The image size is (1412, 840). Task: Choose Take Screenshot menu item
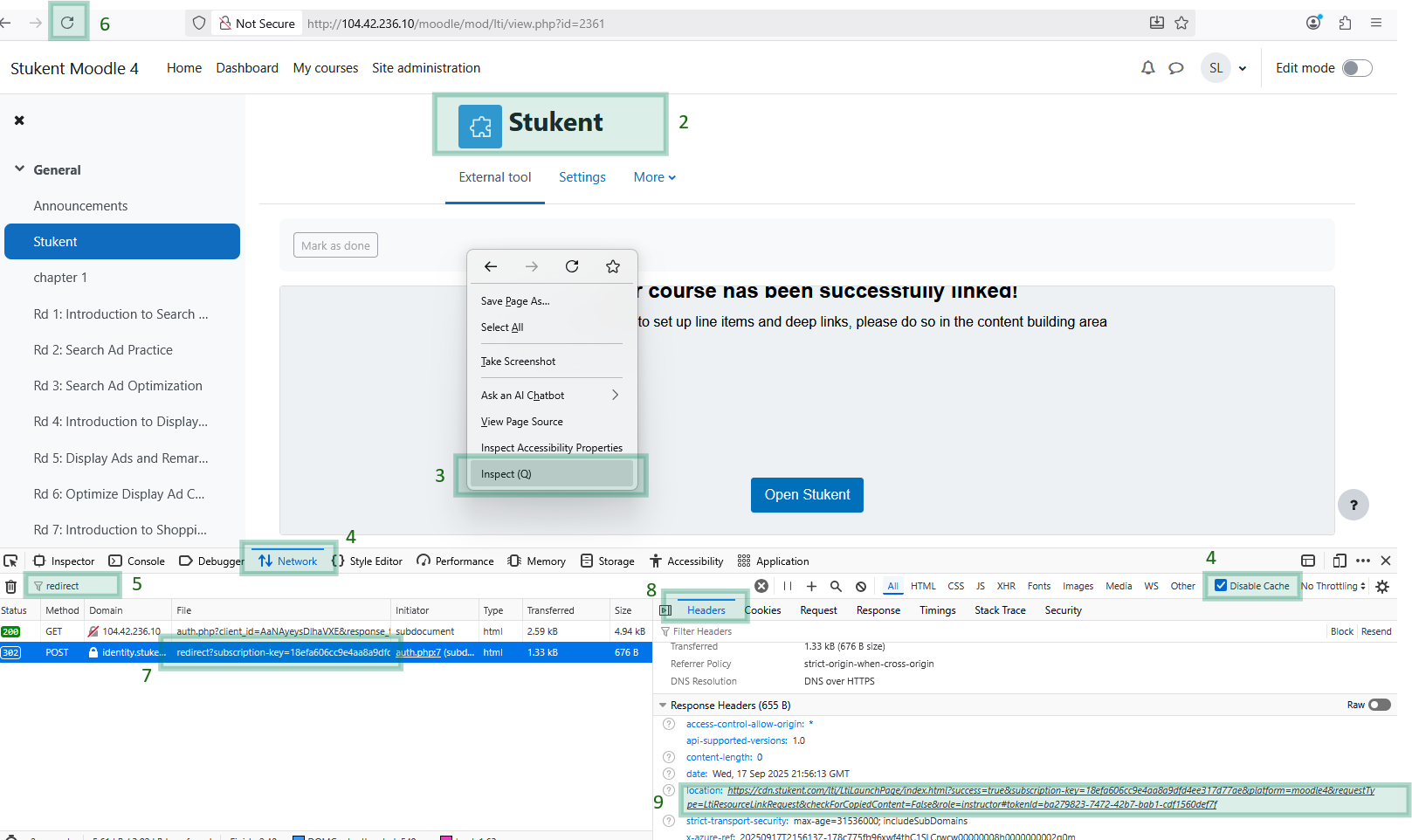tap(550, 361)
